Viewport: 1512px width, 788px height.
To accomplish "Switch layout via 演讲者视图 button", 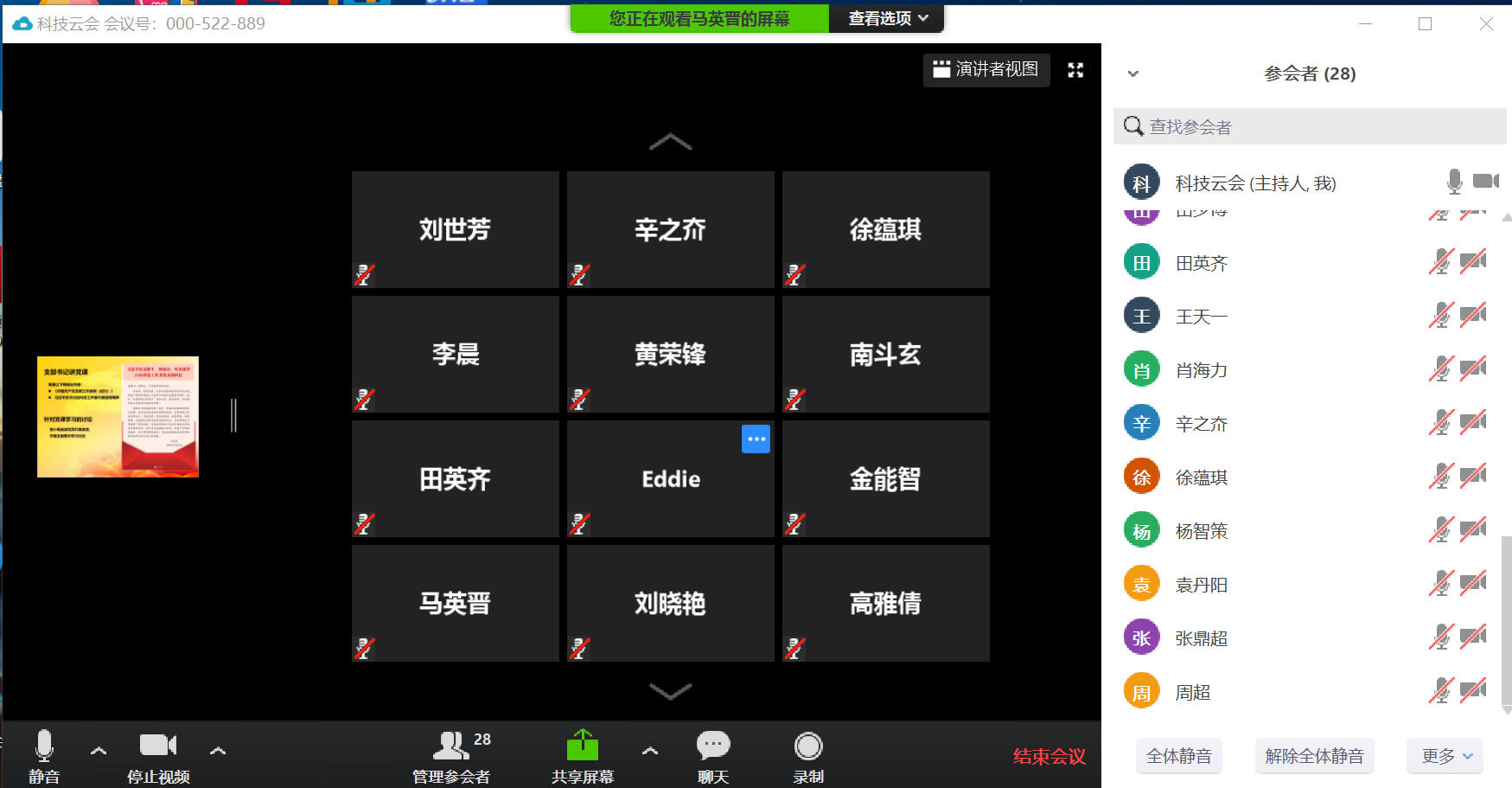I will pos(986,70).
